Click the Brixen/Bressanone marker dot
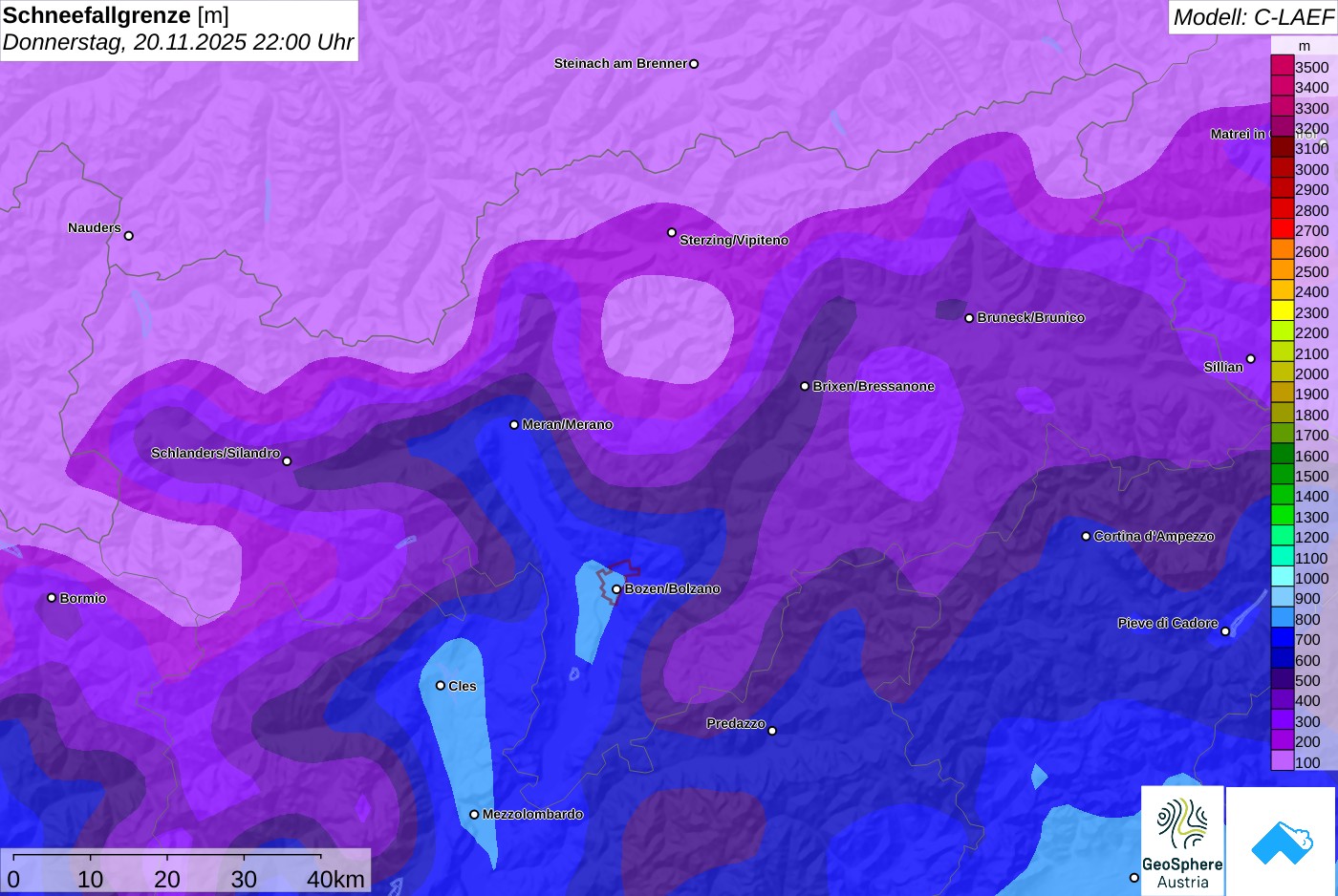This screenshot has width=1338, height=896. [x=805, y=387]
